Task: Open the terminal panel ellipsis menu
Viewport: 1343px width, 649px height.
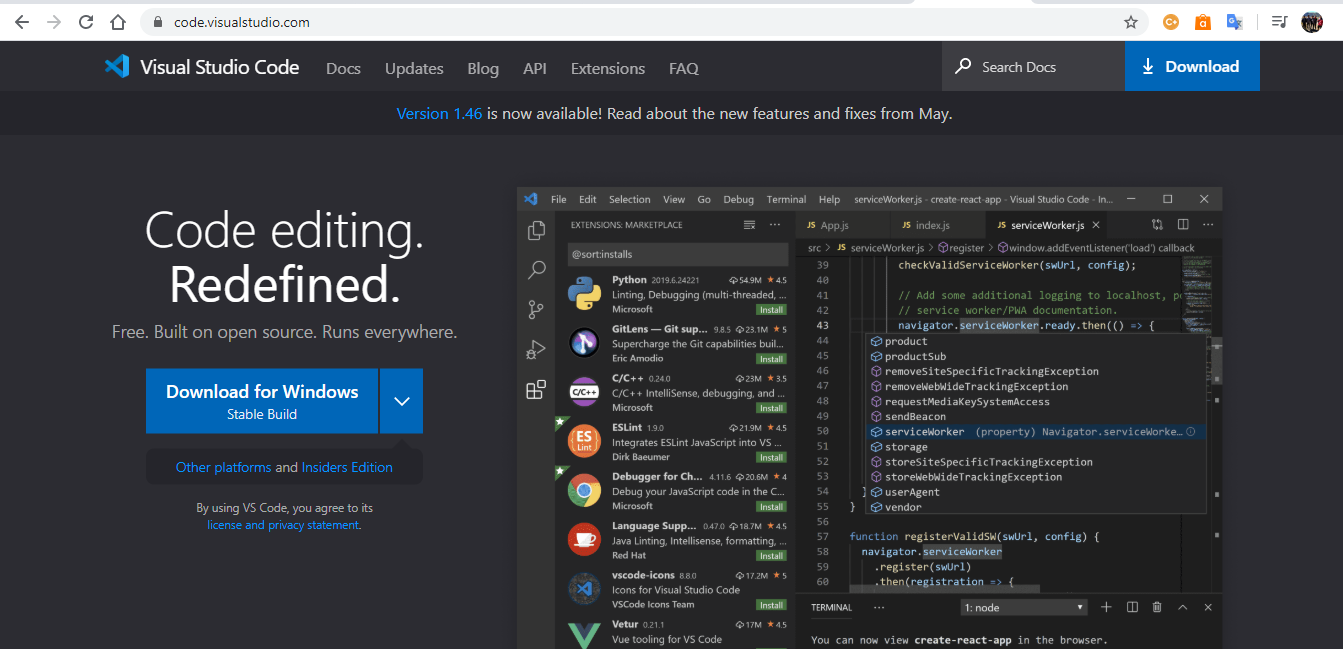Action: pyautogui.click(x=879, y=607)
